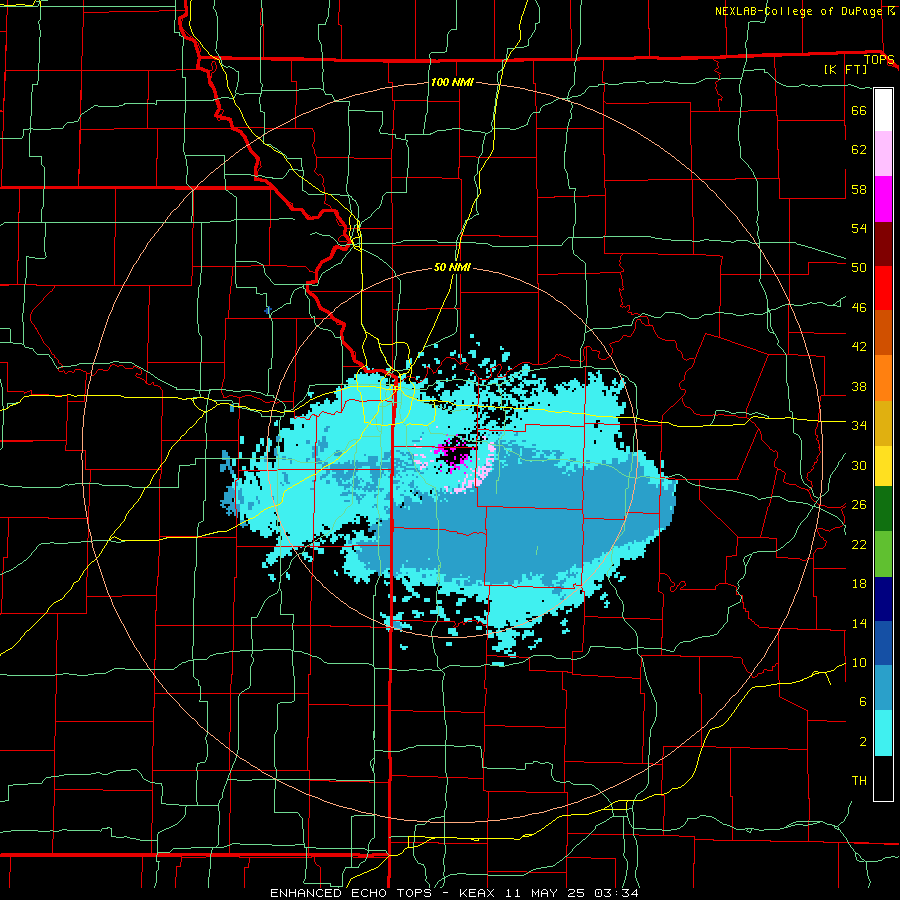Click the legend value 26
Screen dimensions: 900x900
859,505
